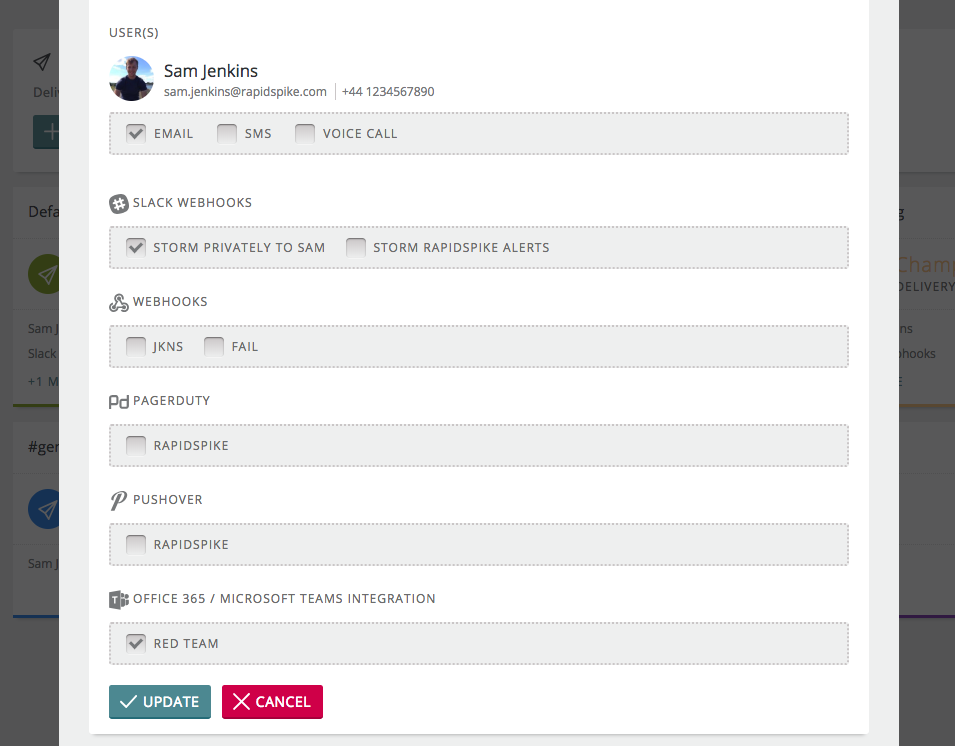Tick the JKNS webhook checkbox

136,347
